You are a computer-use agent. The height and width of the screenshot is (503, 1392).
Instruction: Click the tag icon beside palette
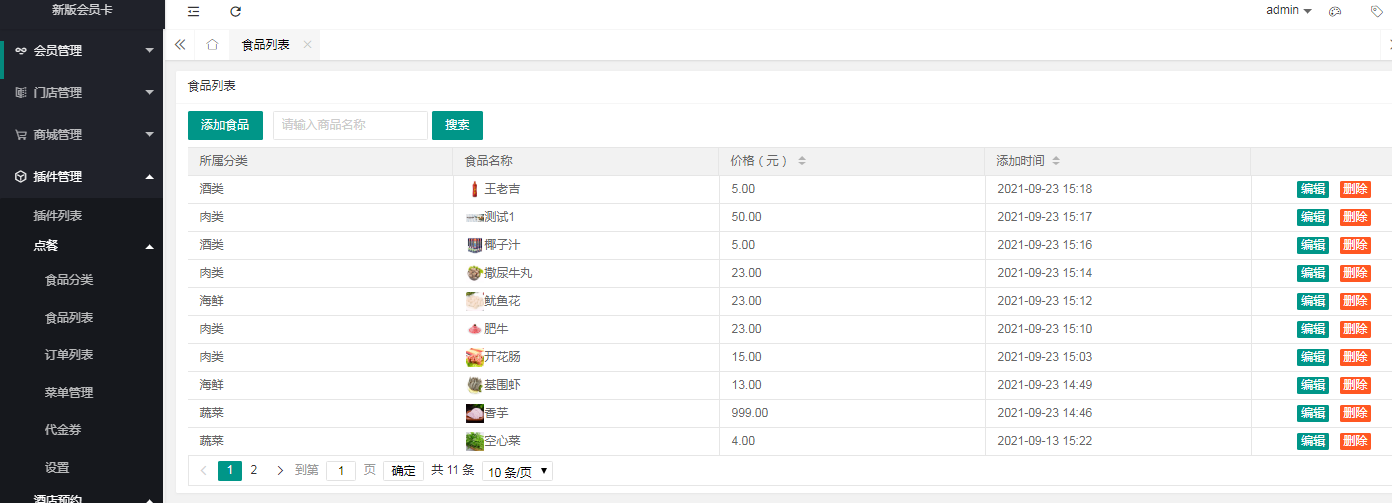1376,11
